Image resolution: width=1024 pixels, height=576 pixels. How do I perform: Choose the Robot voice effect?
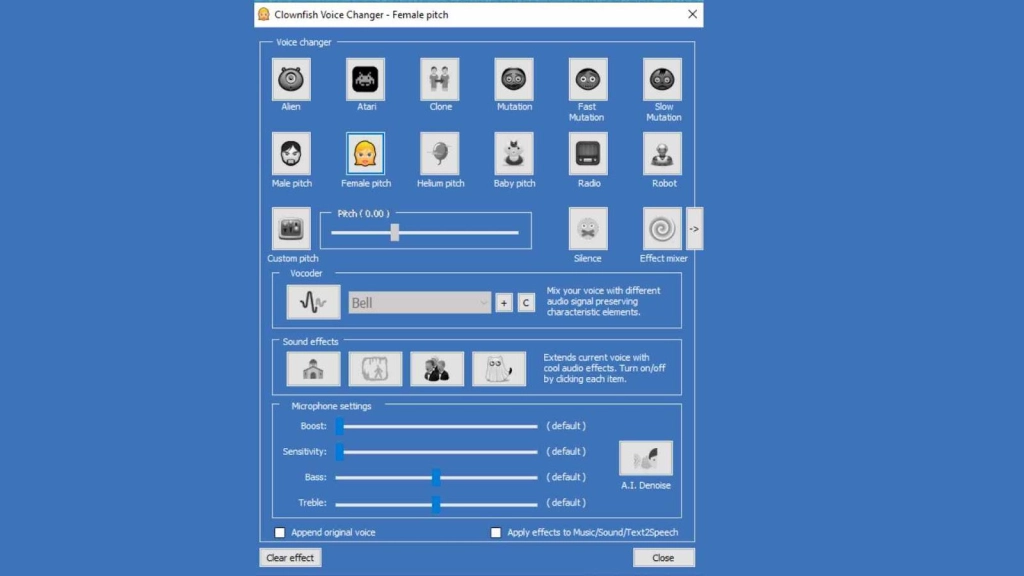(662, 154)
